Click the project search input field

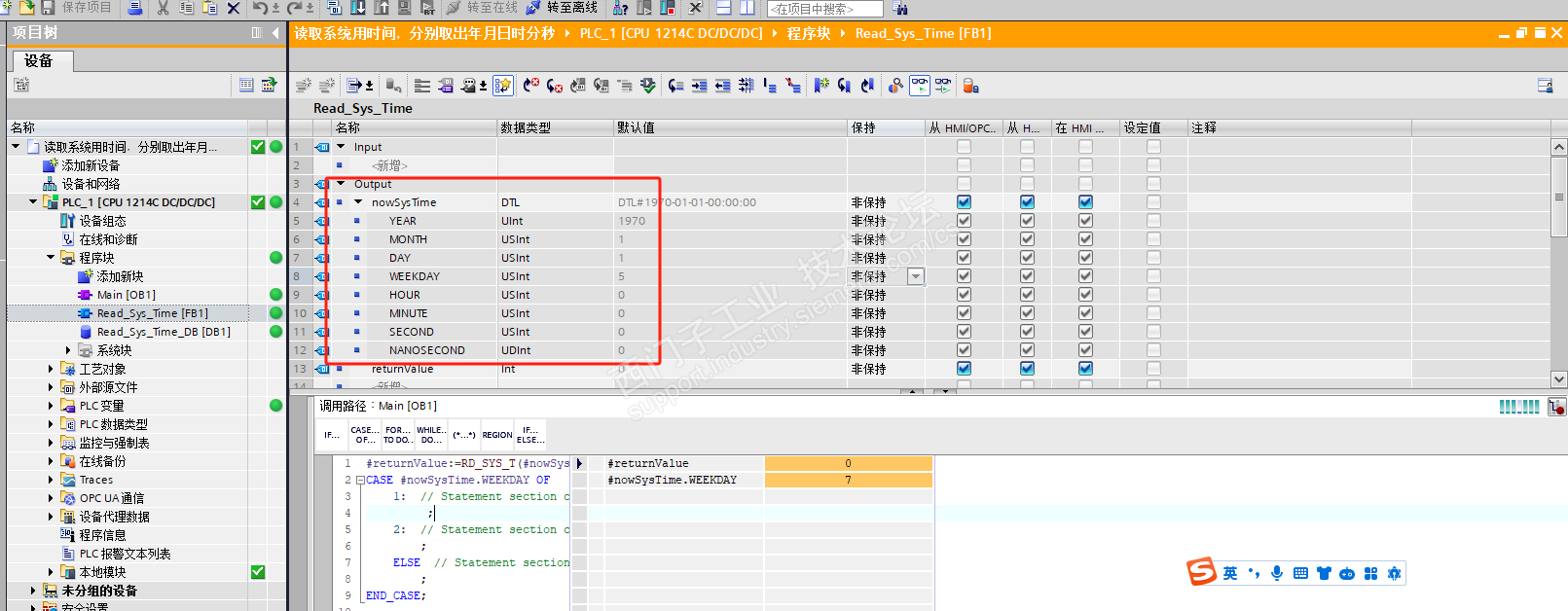pos(825,9)
